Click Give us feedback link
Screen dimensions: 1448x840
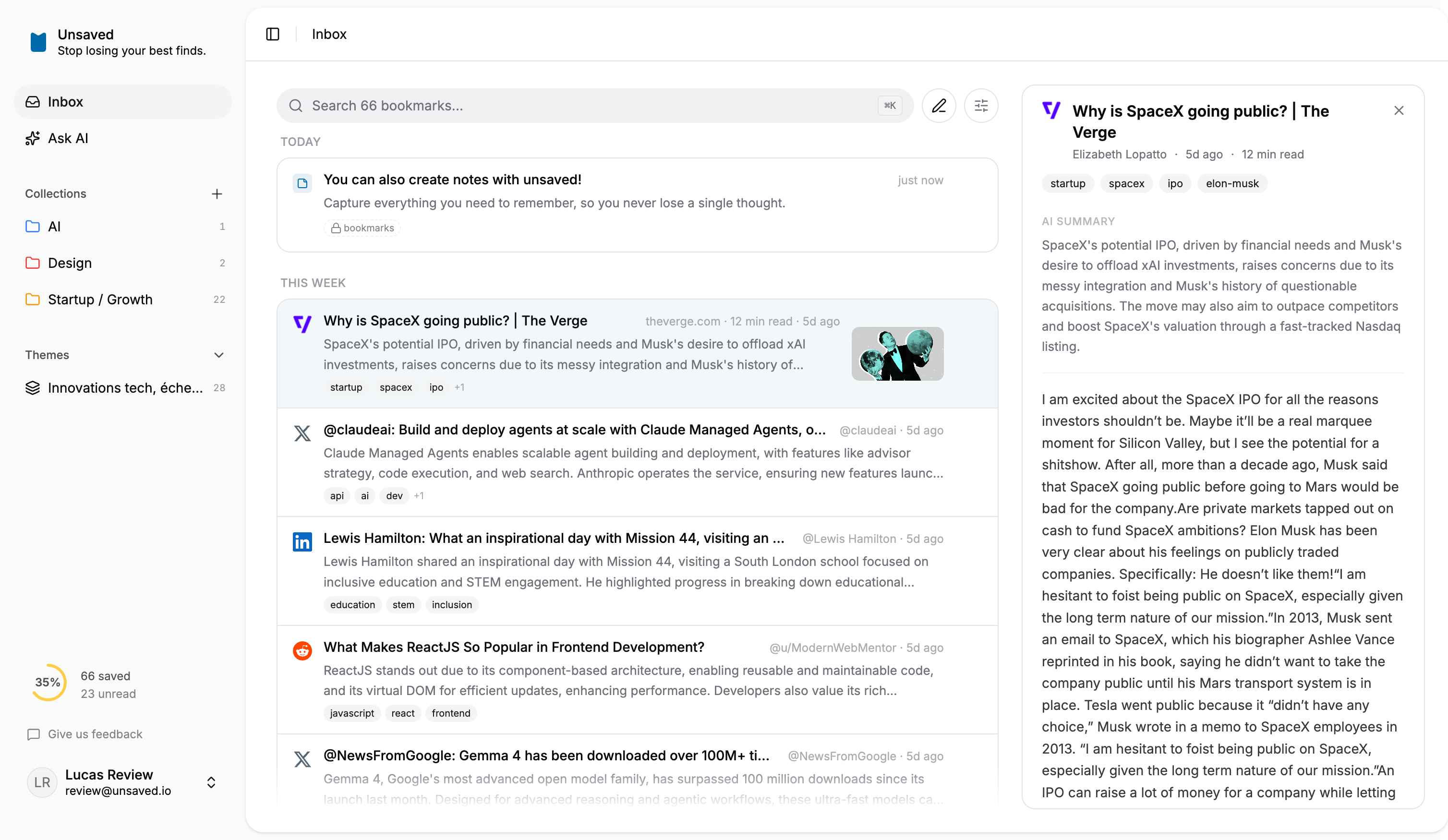[x=85, y=734]
